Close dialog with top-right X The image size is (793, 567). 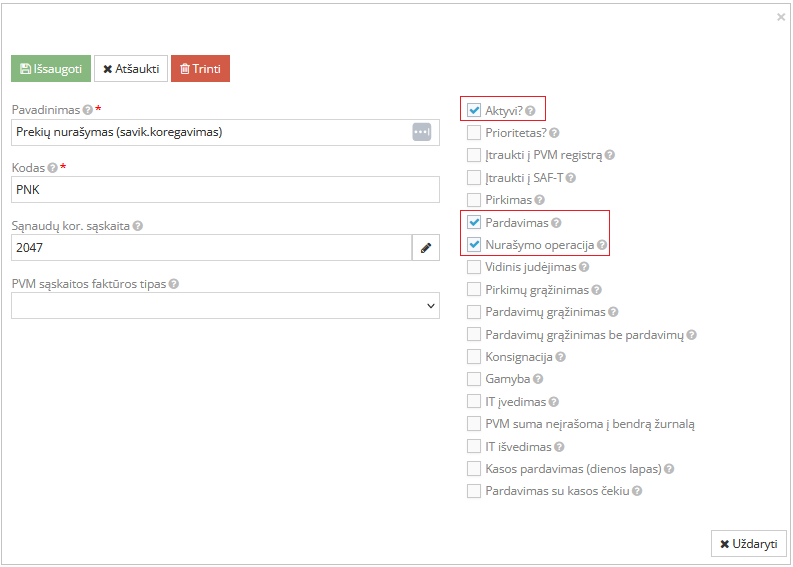pos(780,17)
